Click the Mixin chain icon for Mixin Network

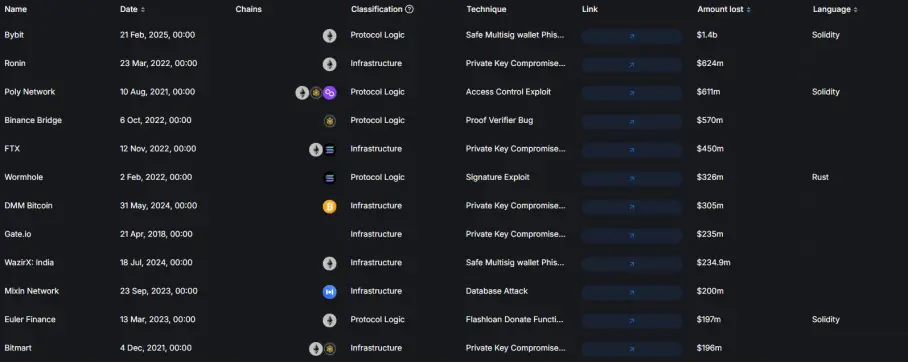[x=329, y=292]
